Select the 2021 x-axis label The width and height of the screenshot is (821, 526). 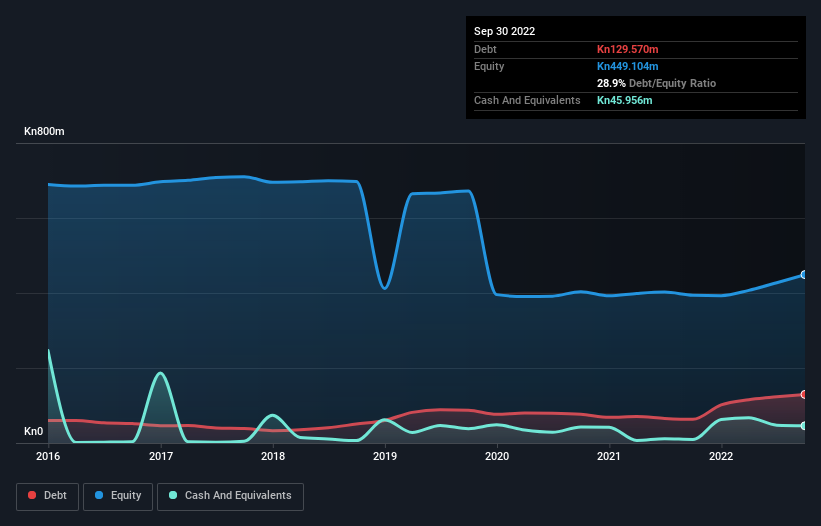pyautogui.click(x=609, y=456)
